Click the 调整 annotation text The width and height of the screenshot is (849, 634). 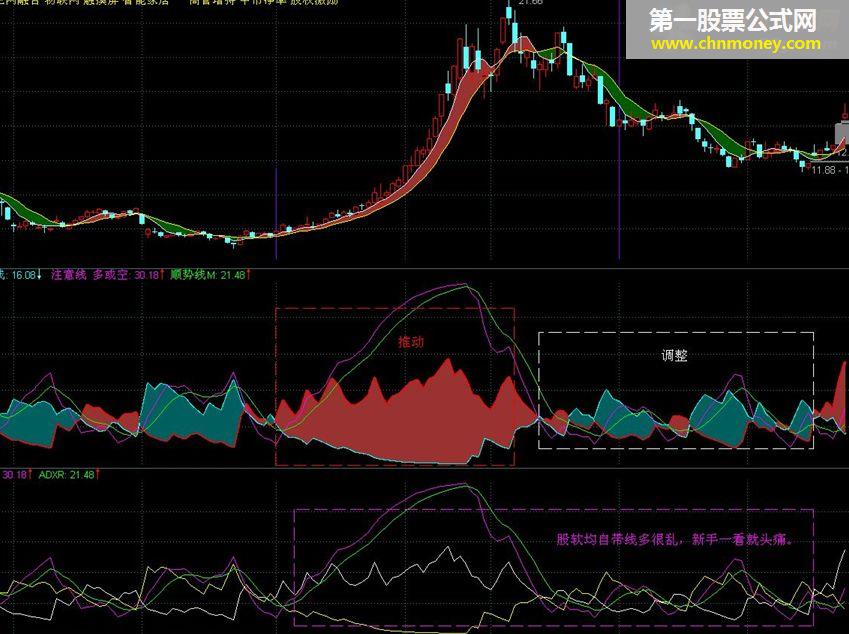pyautogui.click(x=674, y=356)
